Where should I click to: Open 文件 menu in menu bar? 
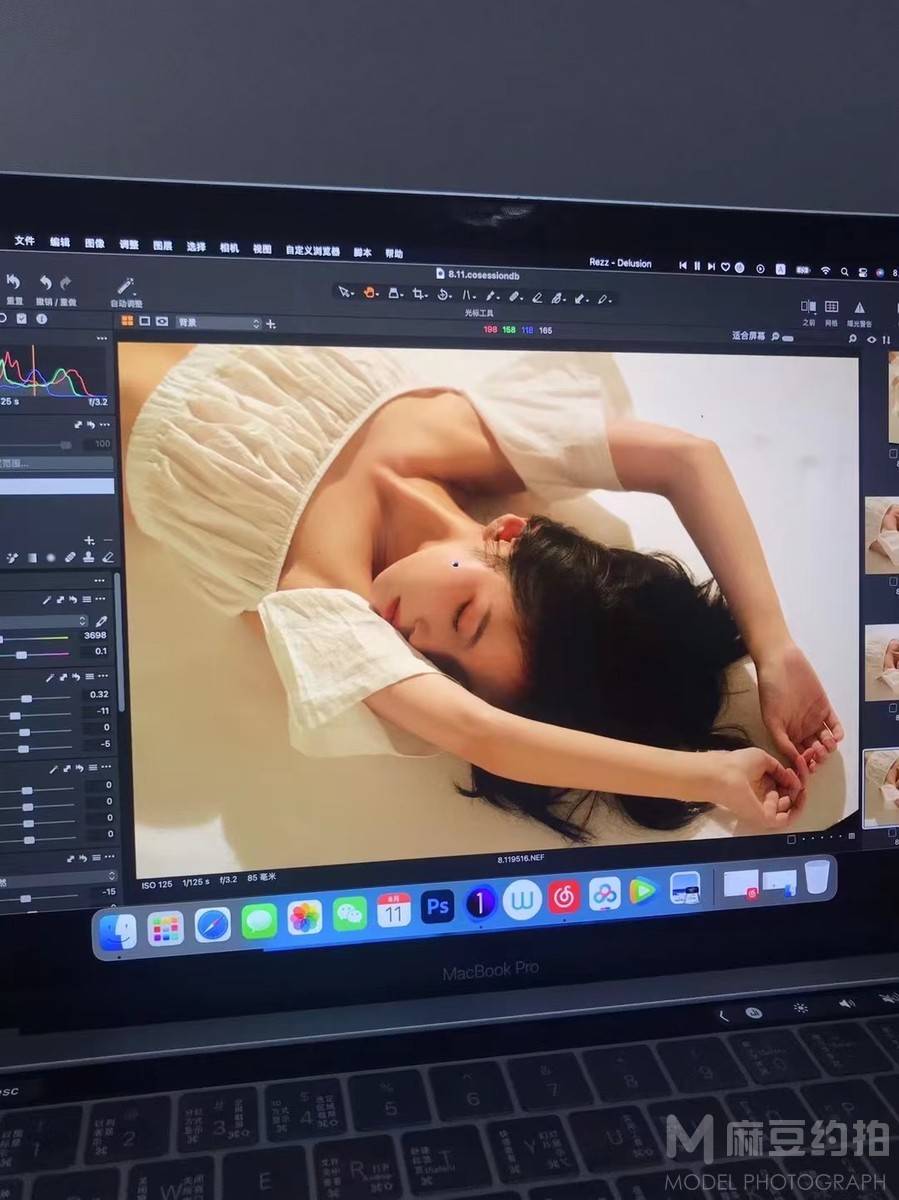coord(25,241)
